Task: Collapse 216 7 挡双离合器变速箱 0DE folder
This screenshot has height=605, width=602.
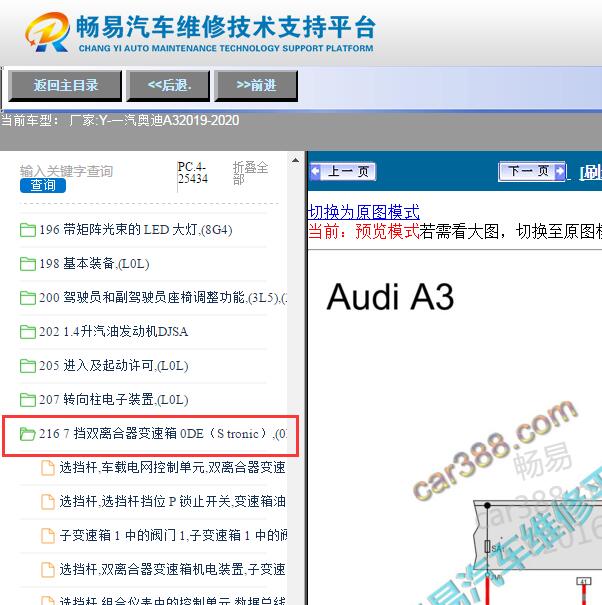Action: click(163, 434)
